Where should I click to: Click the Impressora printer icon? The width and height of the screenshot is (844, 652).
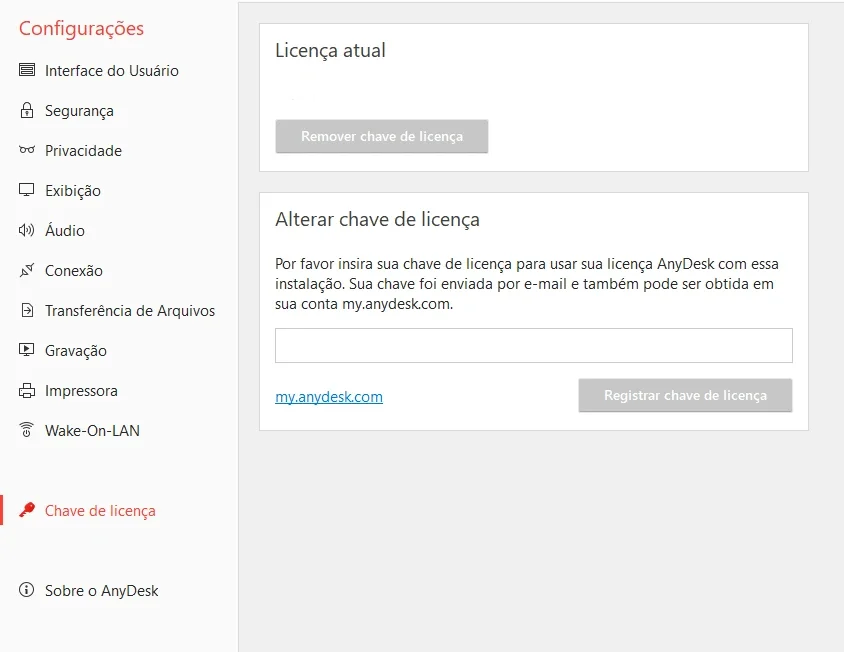click(27, 390)
